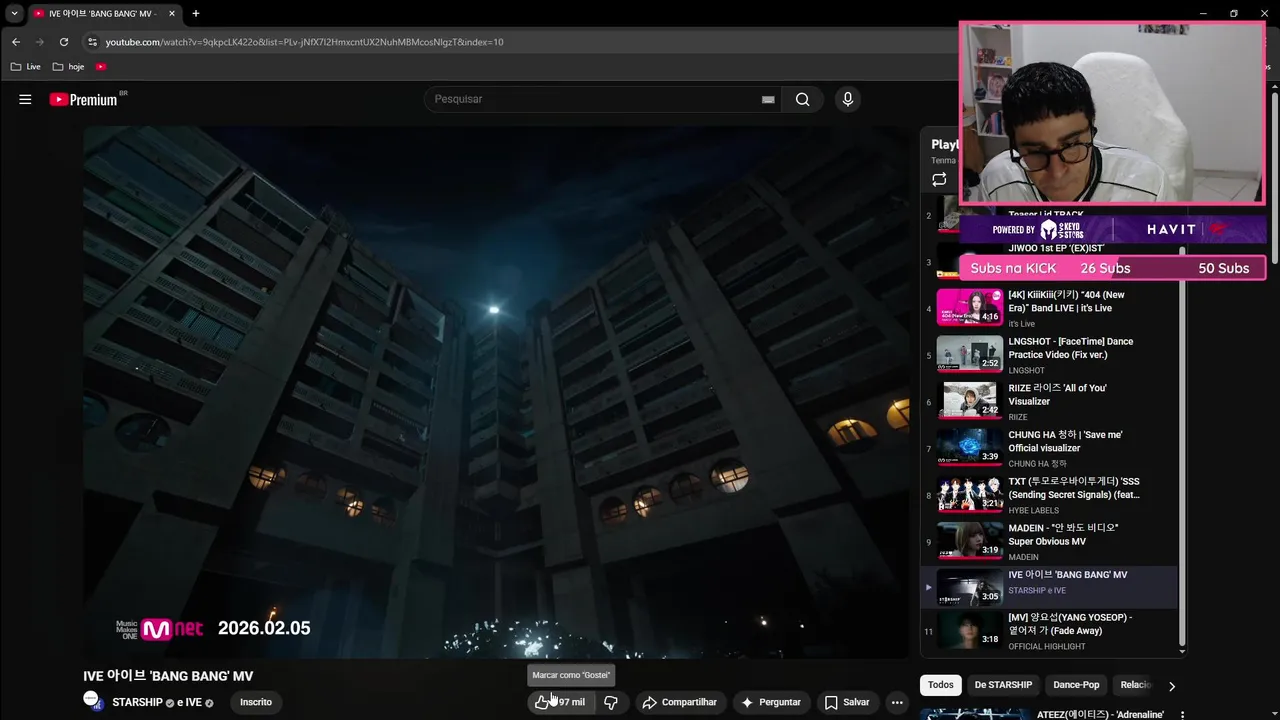Viewport: 1280px width, 720px height.
Task: Activate voice search microphone
Action: click(x=848, y=99)
